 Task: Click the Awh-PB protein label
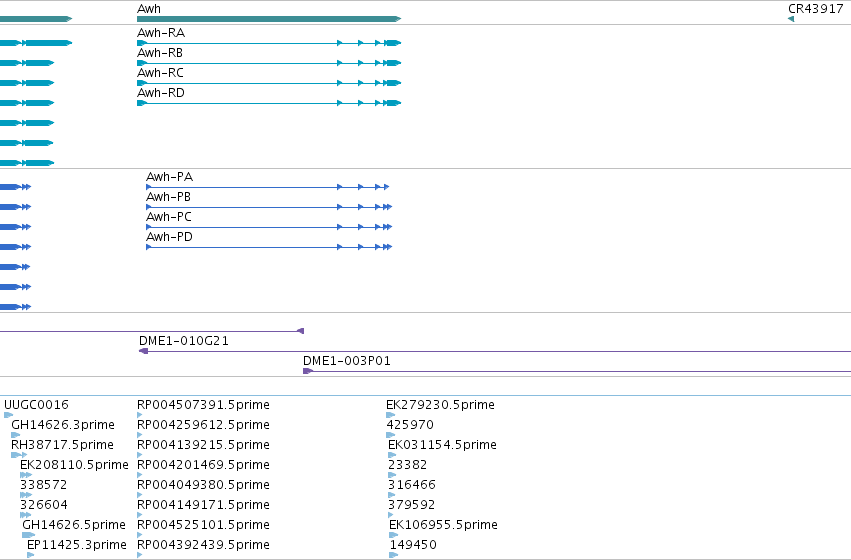168,197
